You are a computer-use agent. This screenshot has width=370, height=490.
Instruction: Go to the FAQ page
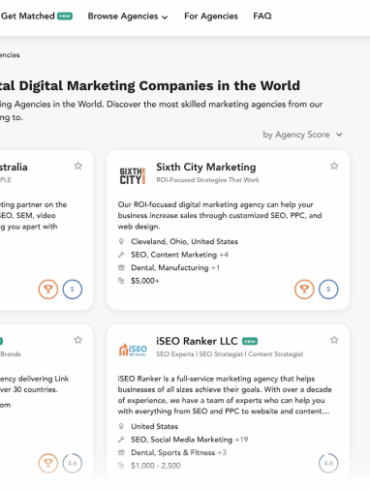[262, 16]
